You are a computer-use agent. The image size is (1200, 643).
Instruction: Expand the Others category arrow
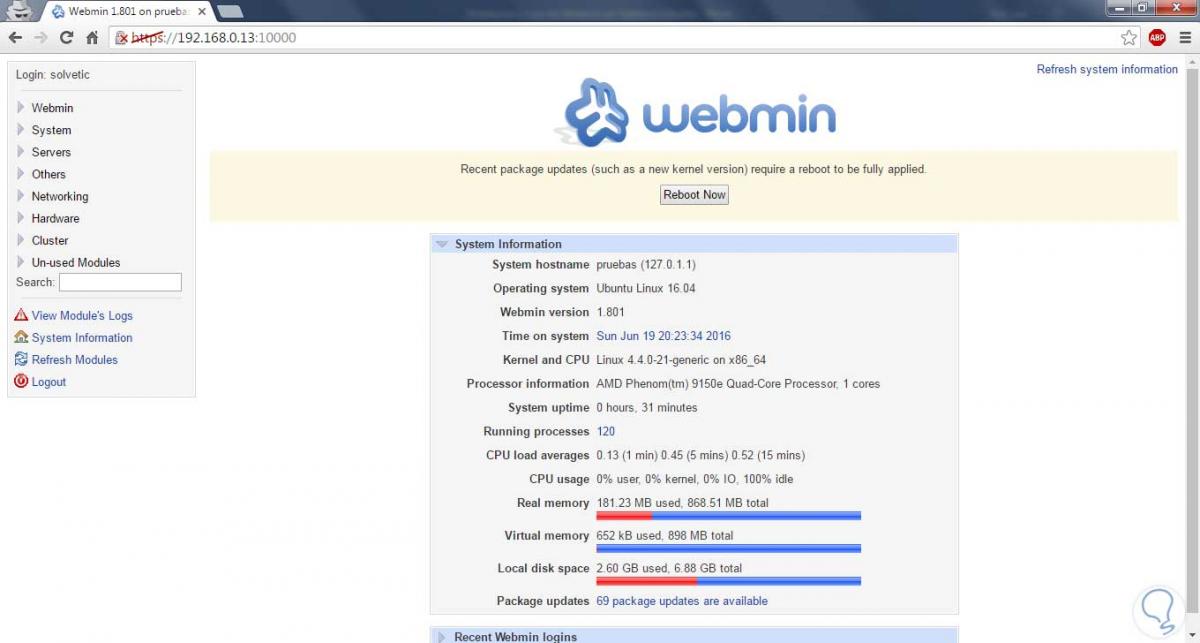coord(21,173)
